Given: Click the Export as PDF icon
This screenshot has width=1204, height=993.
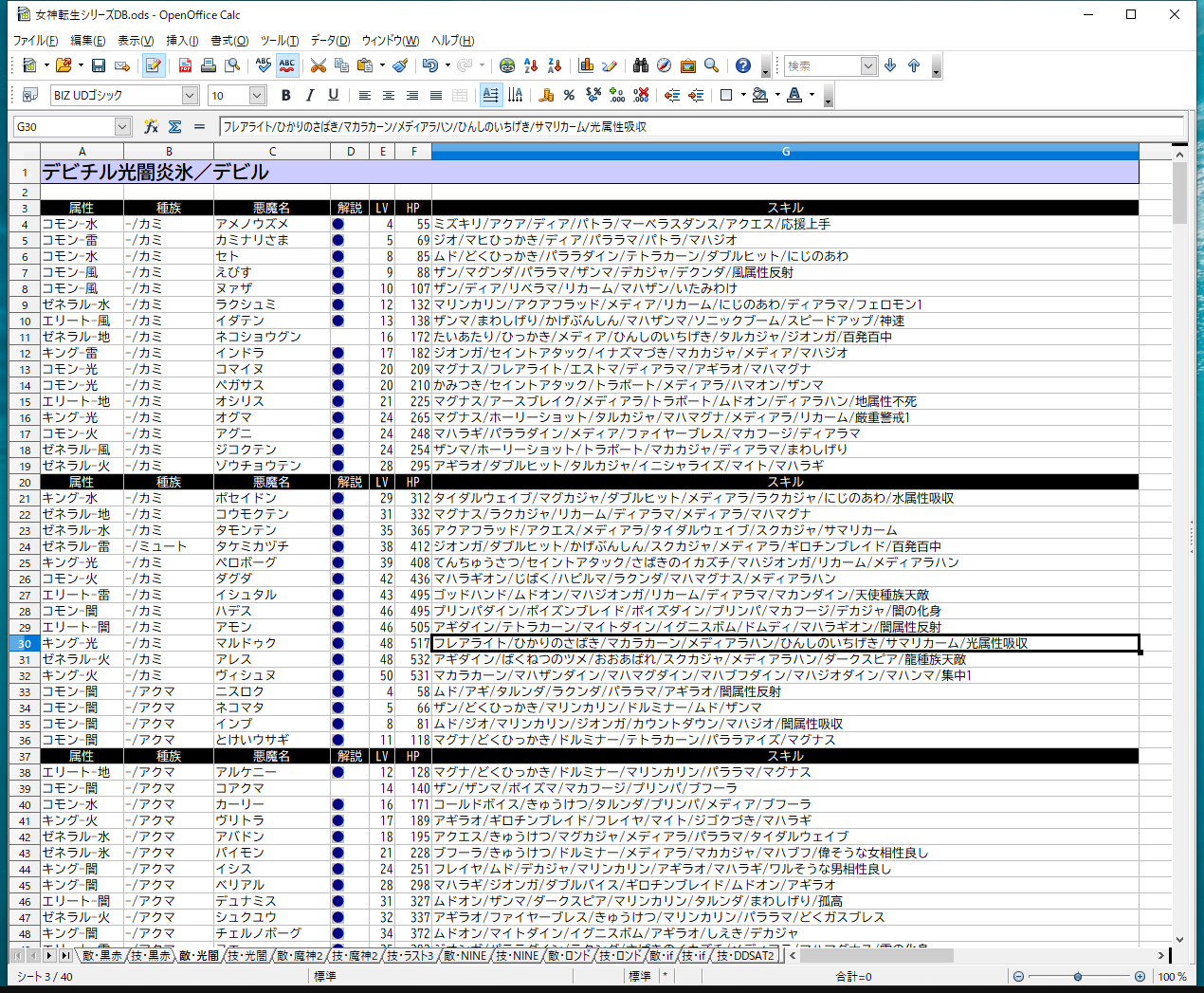Looking at the screenshot, I should click(185, 65).
